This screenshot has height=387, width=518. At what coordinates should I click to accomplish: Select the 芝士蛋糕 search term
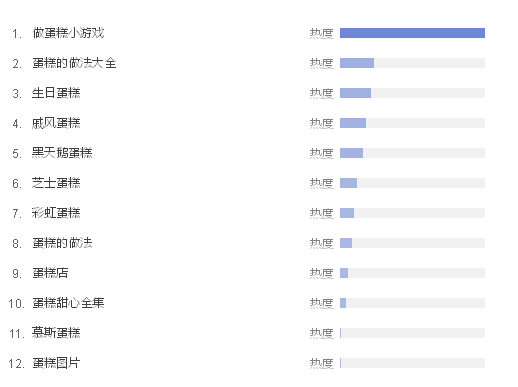[x=56, y=183]
